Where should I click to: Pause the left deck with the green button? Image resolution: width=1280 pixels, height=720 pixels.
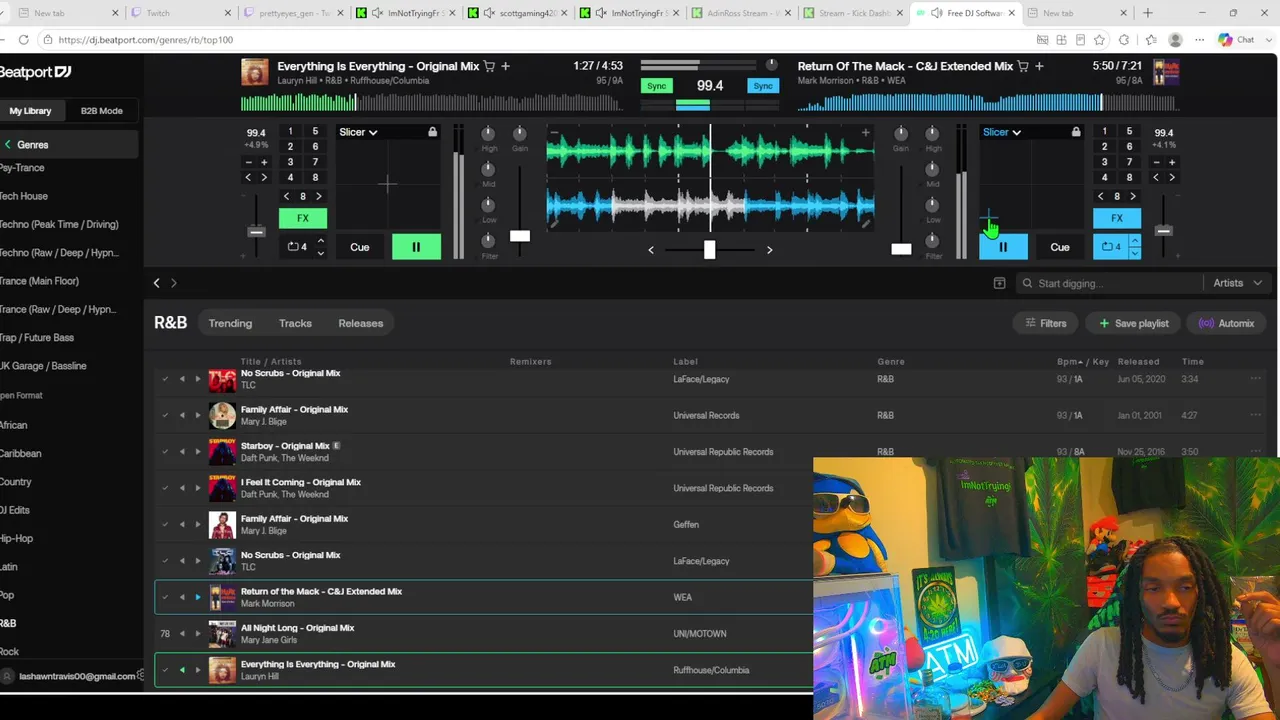click(x=416, y=246)
